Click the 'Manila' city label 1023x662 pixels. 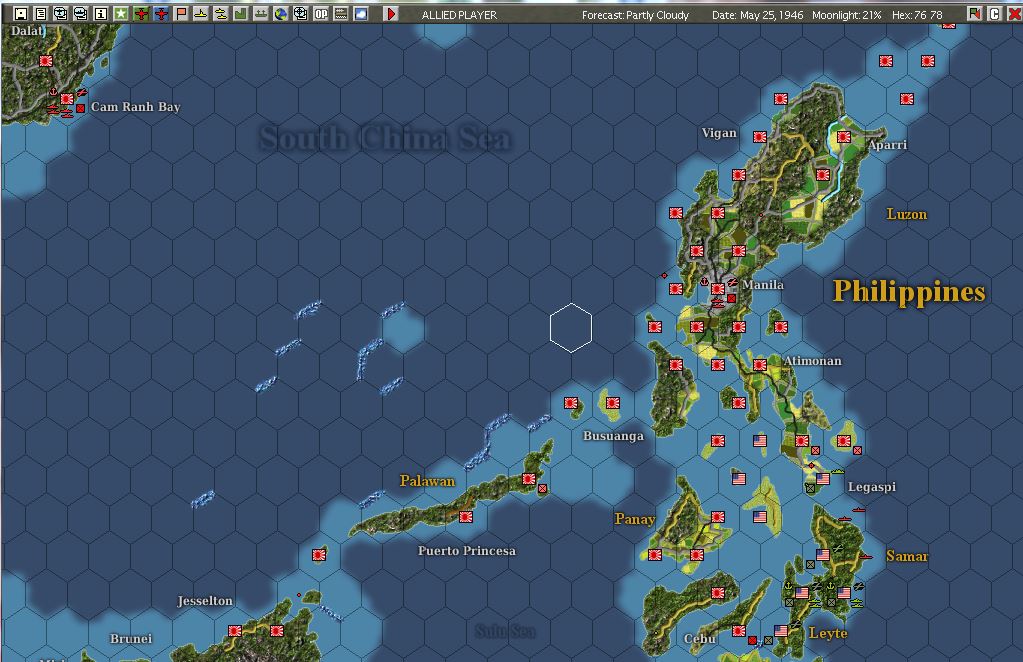tap(763, 284)
